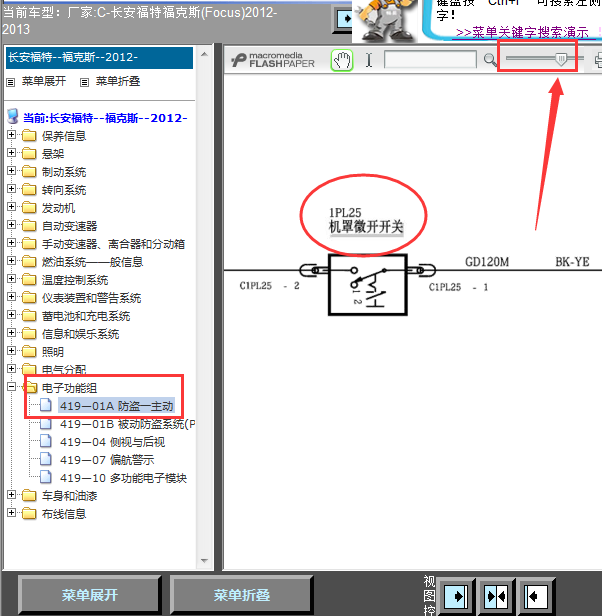This screenshot has width=602, height=616.
Task: Click the 照明 folder icon
Action: pyautogui.click(x=29, y=351)
